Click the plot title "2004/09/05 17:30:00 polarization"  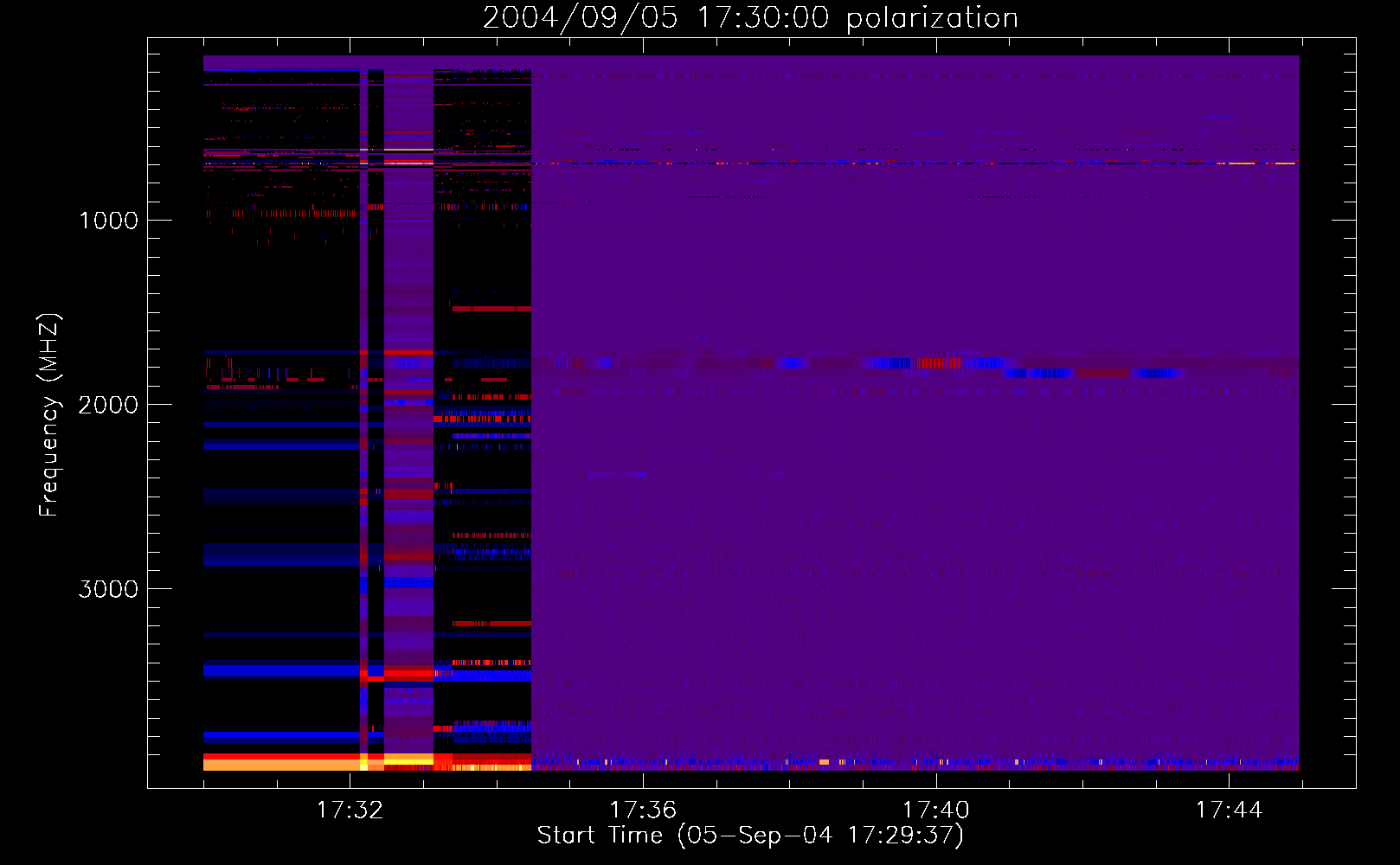[x=750, y=17]
